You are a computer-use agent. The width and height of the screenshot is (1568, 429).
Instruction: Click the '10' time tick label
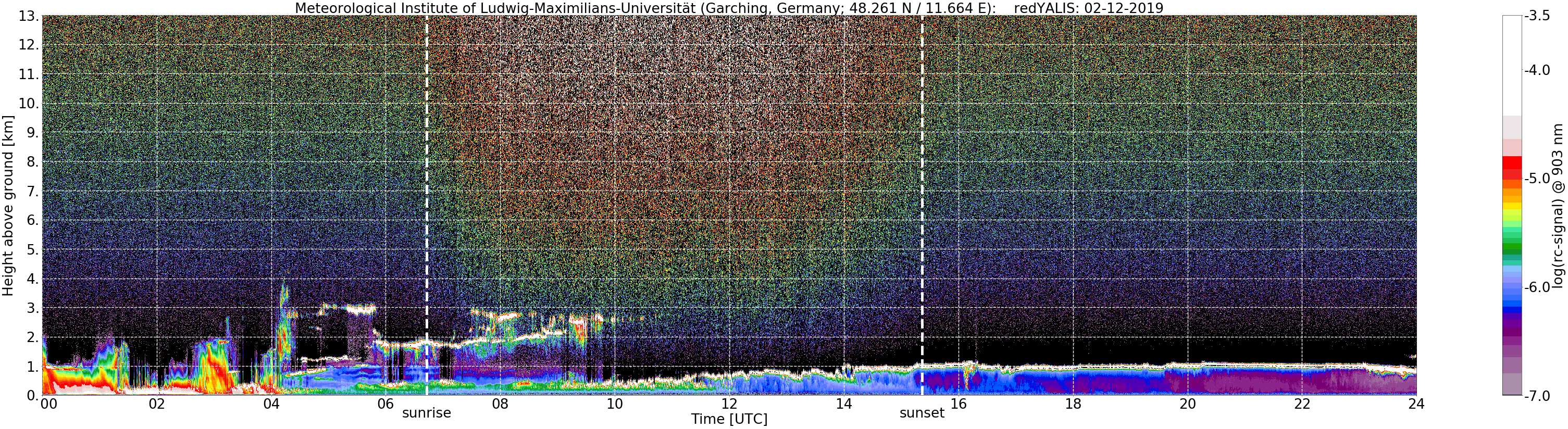[615, 403]
